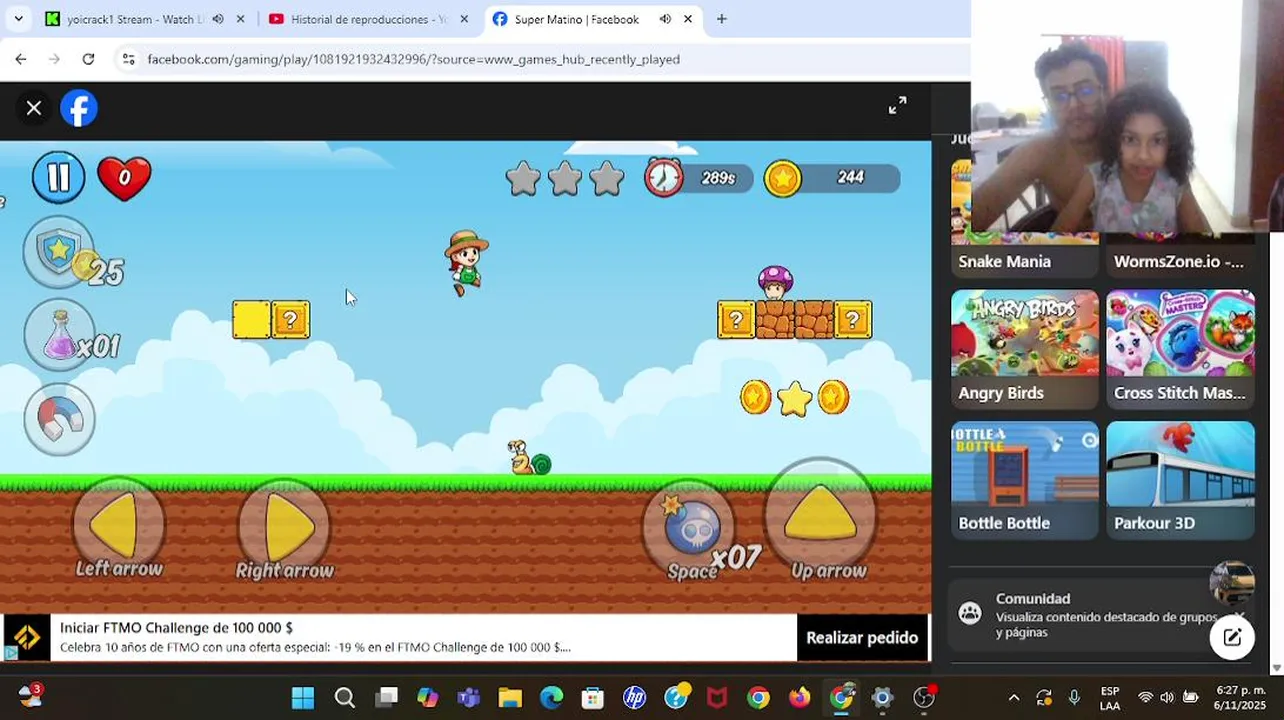Expand the tab search dropdown
Screen dimensions: 1284x720
point(18,19)
